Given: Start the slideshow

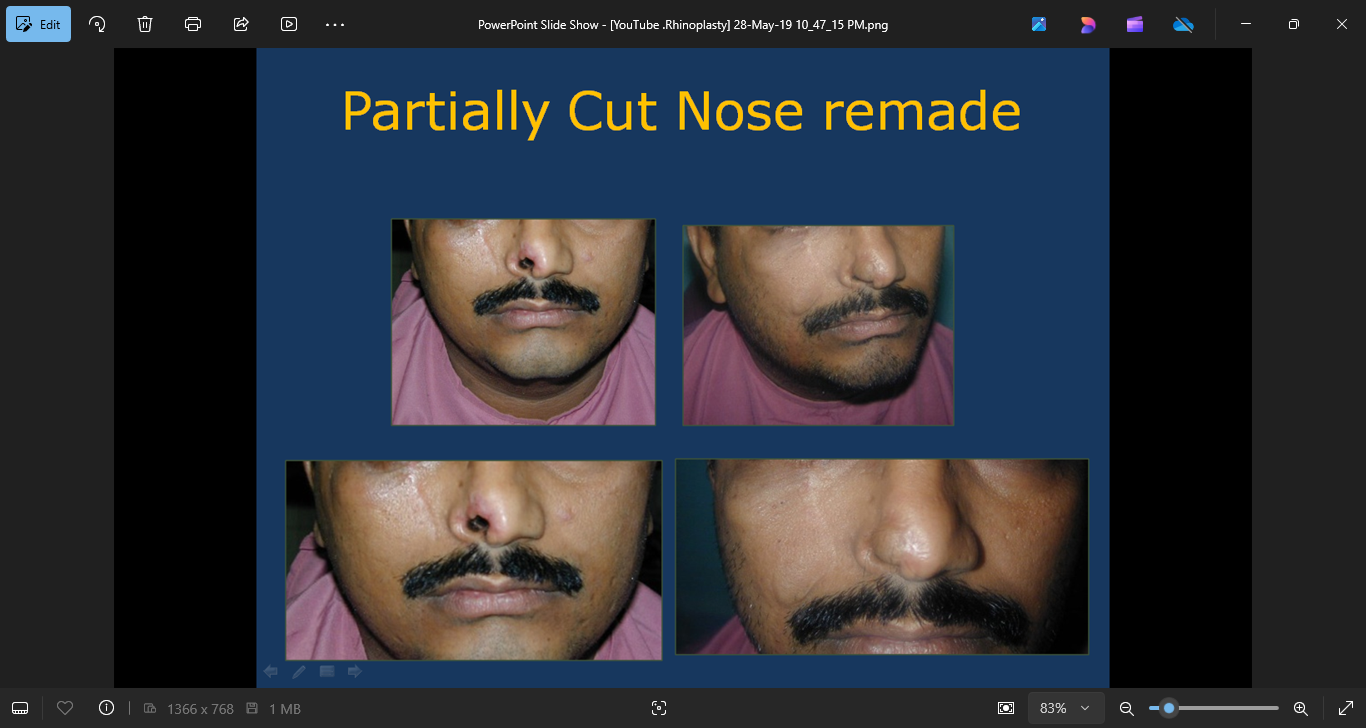Looking at the screenshot, I should 289,24.
